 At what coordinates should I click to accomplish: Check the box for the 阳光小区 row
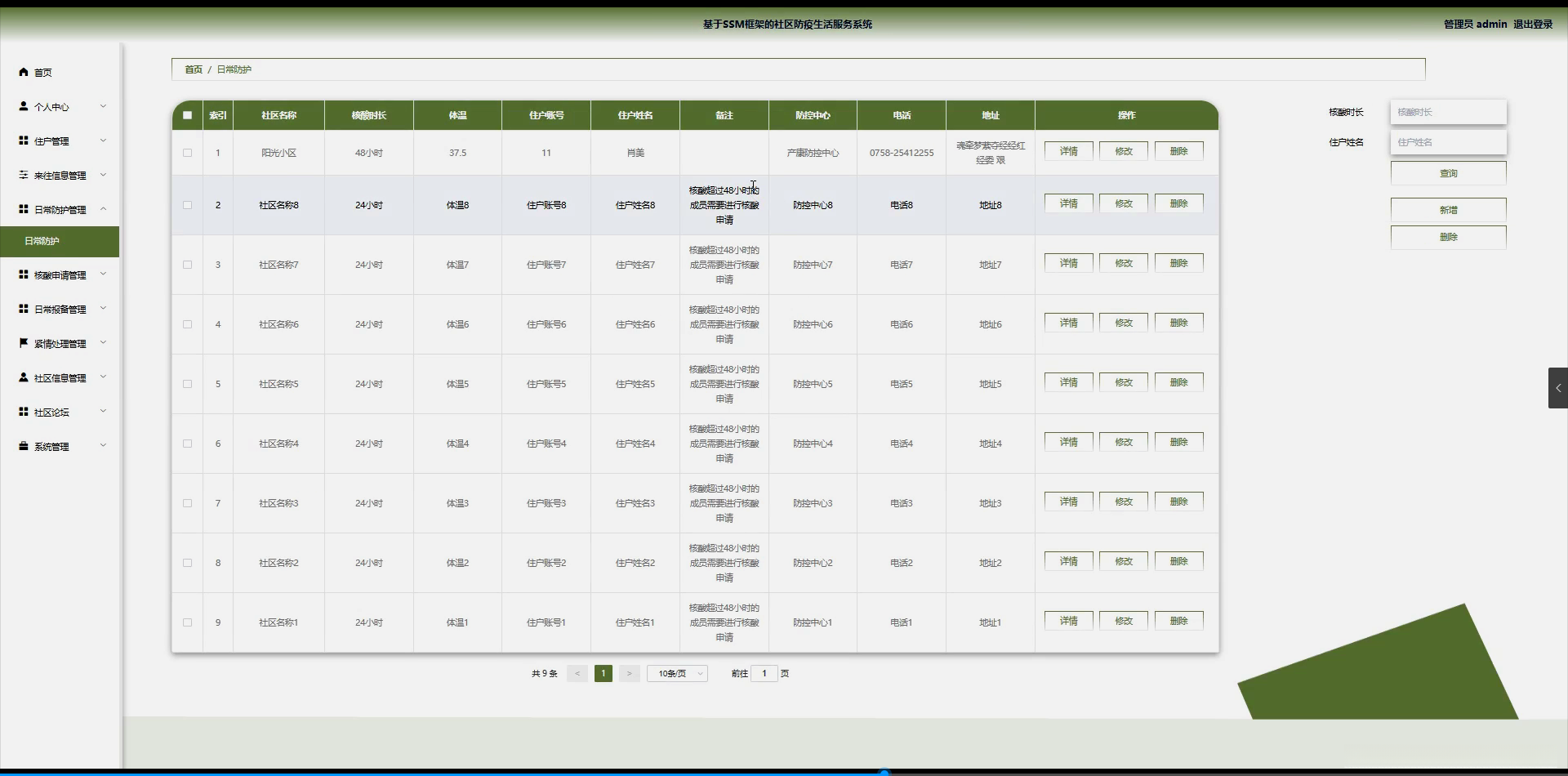[x=187, y=153]
